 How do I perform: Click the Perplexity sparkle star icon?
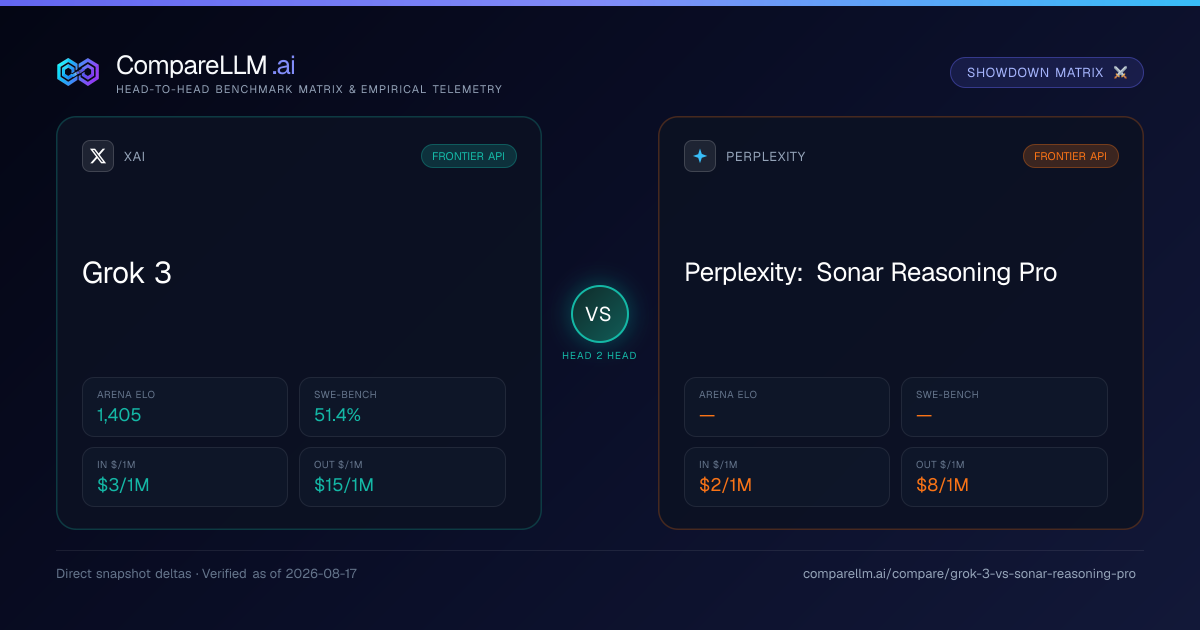(700, 156)
